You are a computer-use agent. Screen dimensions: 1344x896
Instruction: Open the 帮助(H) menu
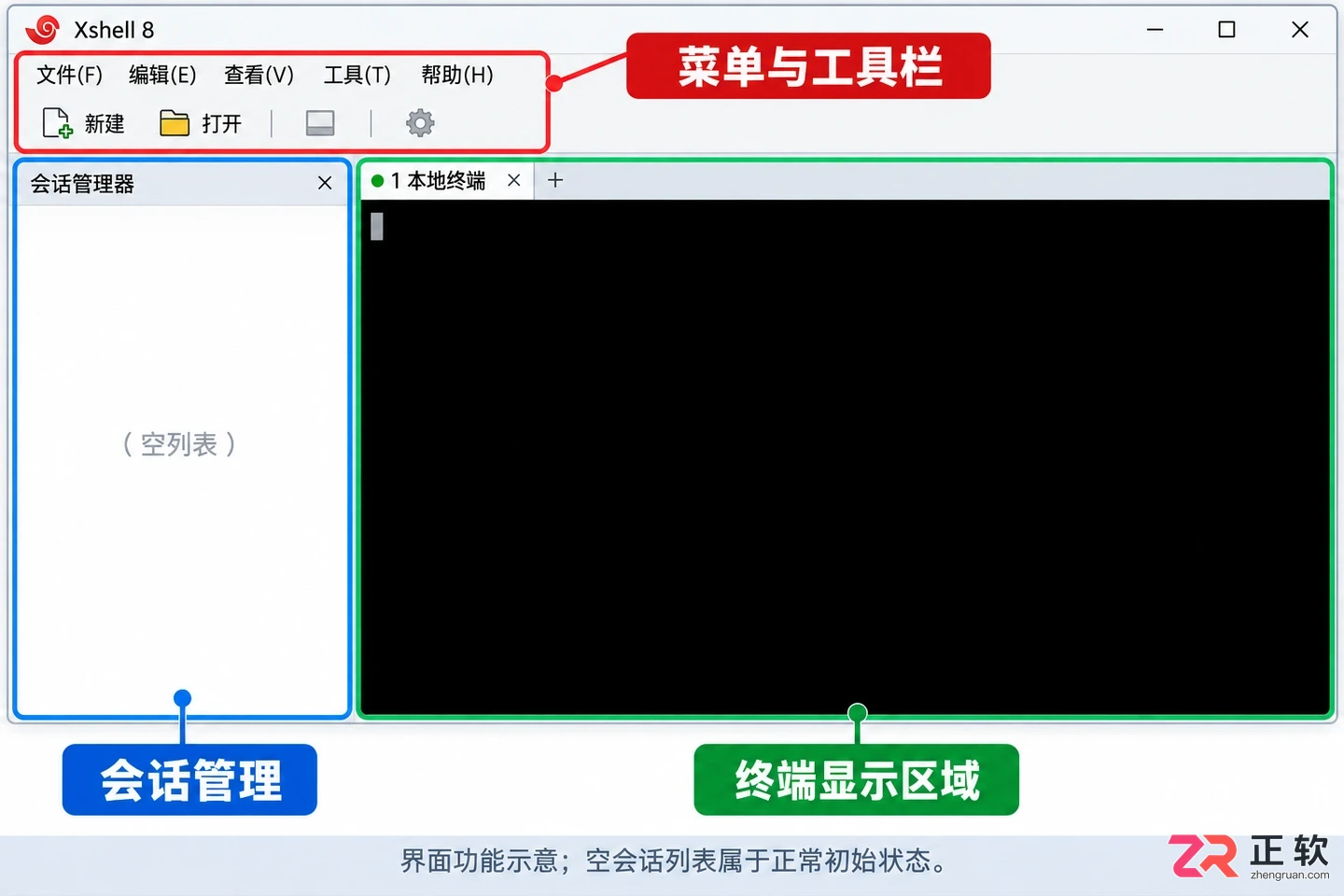click(456, 75)
